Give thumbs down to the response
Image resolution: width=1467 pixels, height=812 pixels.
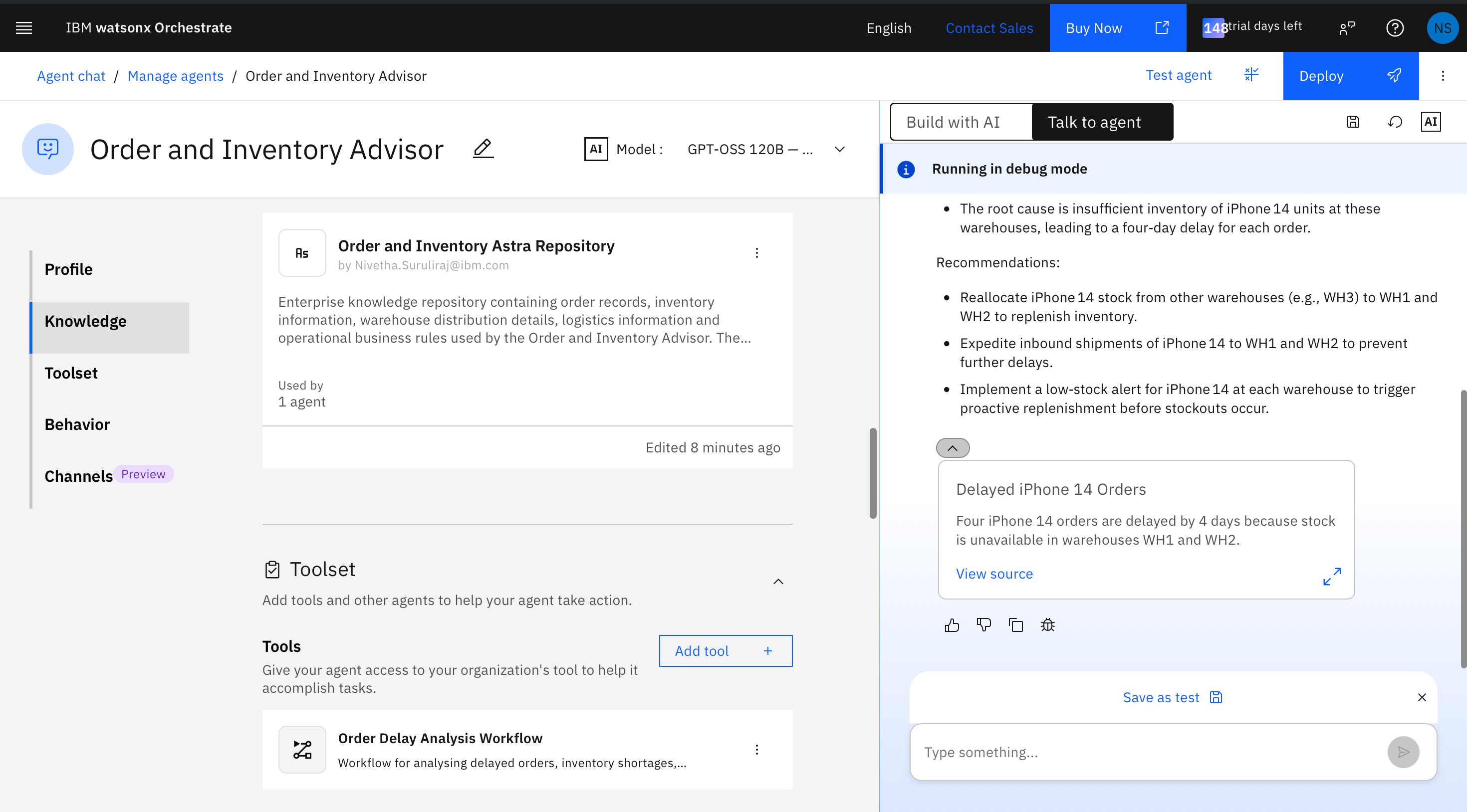(983, 625)
